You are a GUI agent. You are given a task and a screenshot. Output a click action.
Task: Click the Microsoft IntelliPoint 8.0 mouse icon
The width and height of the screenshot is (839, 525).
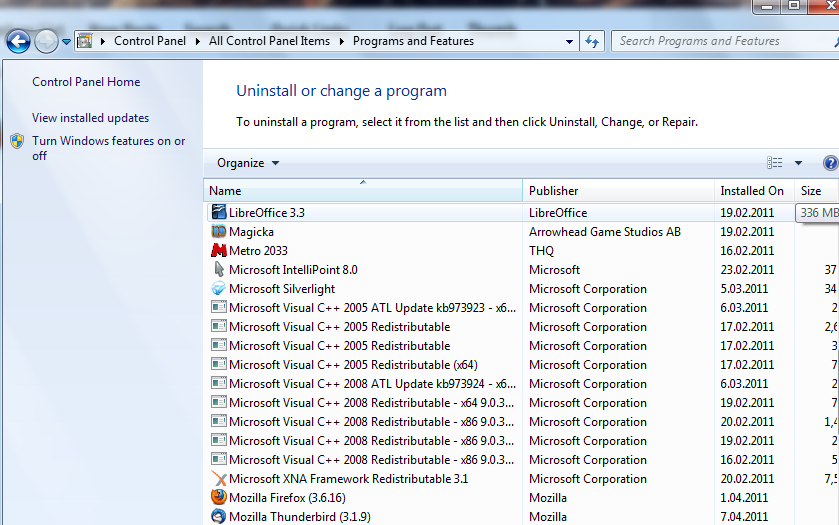click(x=218, y=269)
